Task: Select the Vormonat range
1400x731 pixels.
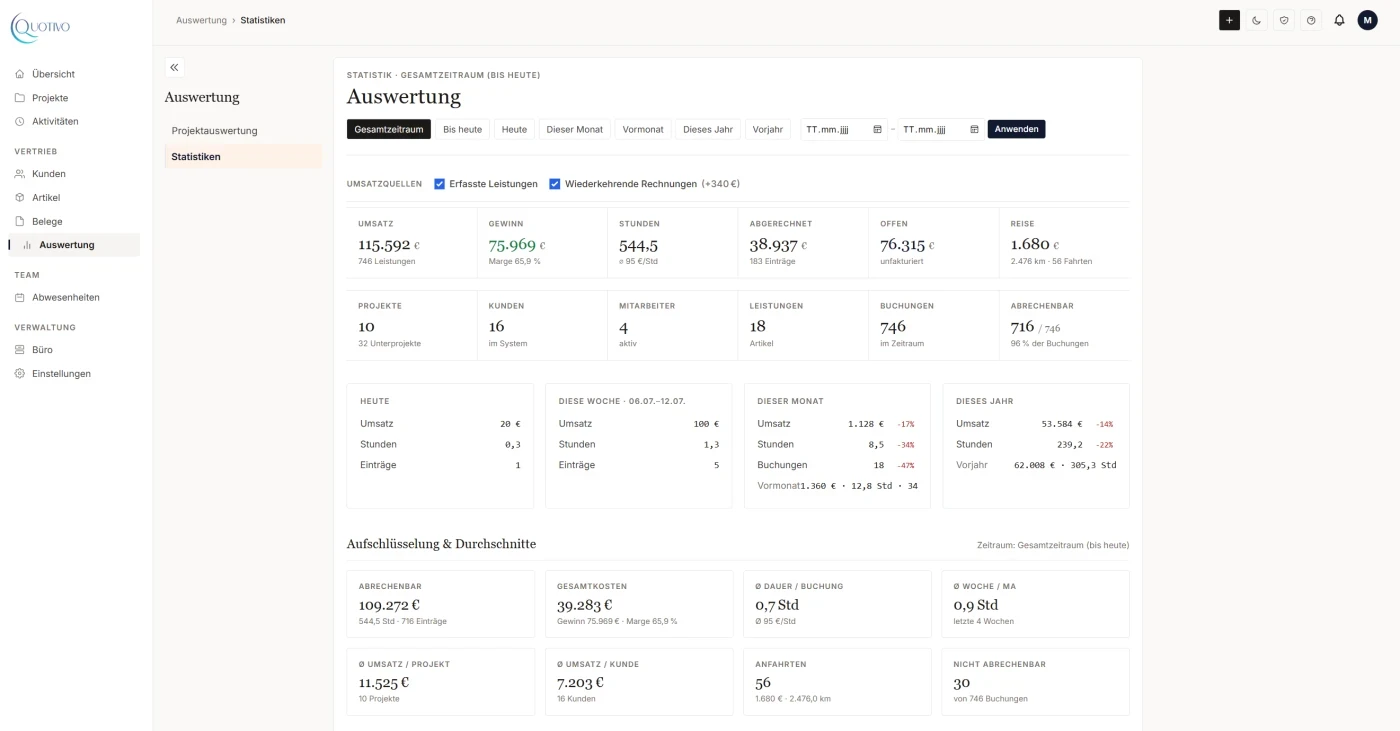Action: tap(643, 129)
